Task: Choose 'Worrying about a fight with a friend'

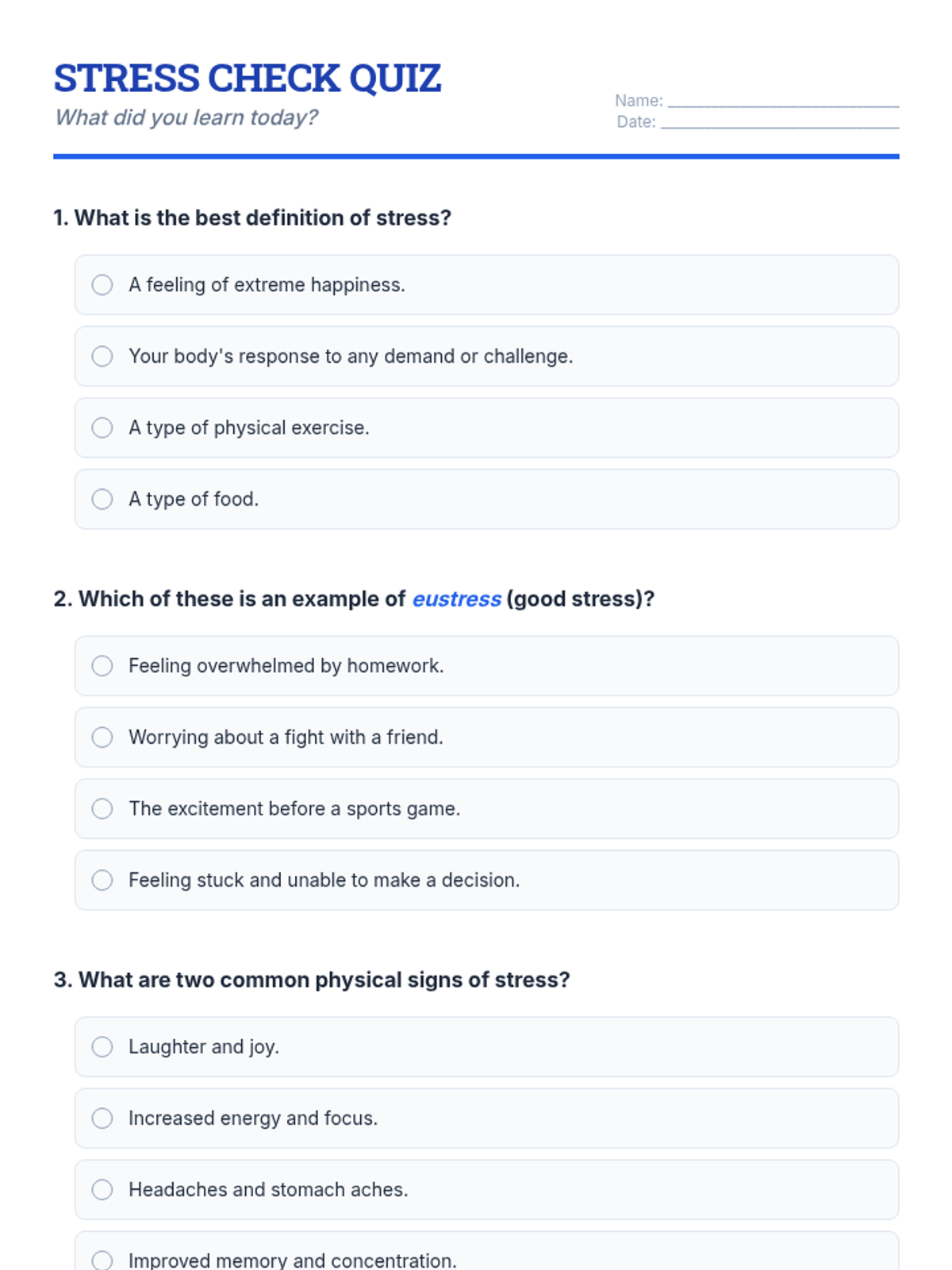Action: pyautogui.click(x=102, y=737)
